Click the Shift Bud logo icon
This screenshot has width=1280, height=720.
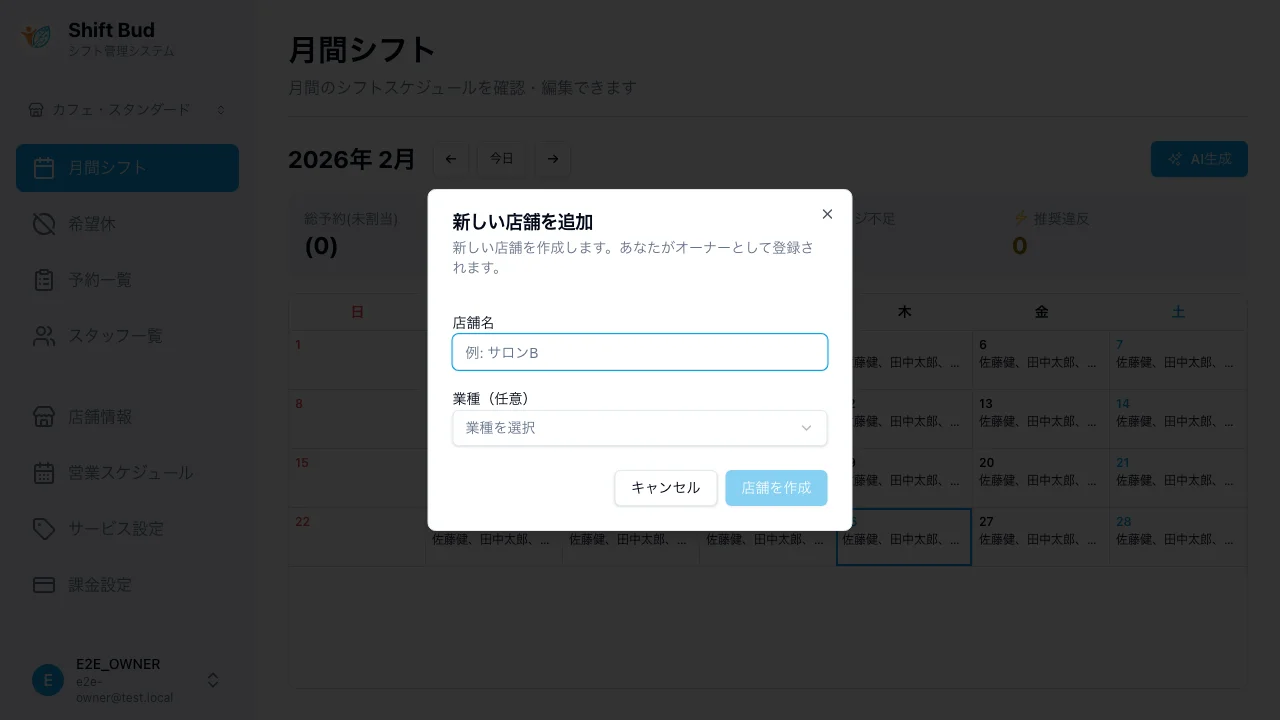point(36,37)
